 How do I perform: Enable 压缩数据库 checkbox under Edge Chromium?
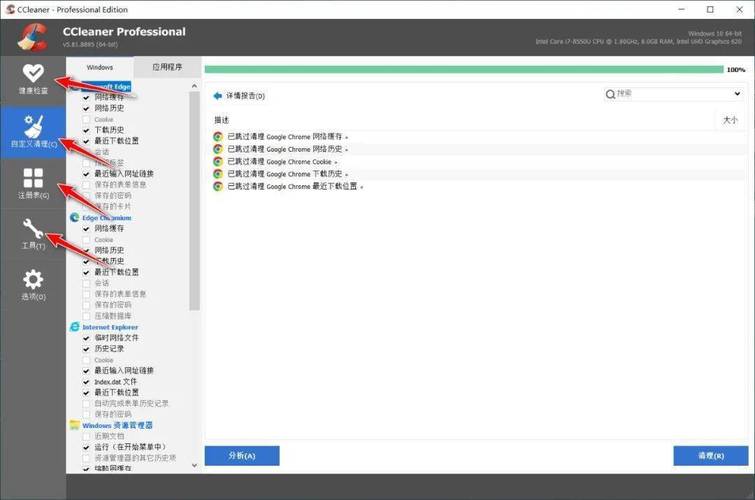[86, 316]
